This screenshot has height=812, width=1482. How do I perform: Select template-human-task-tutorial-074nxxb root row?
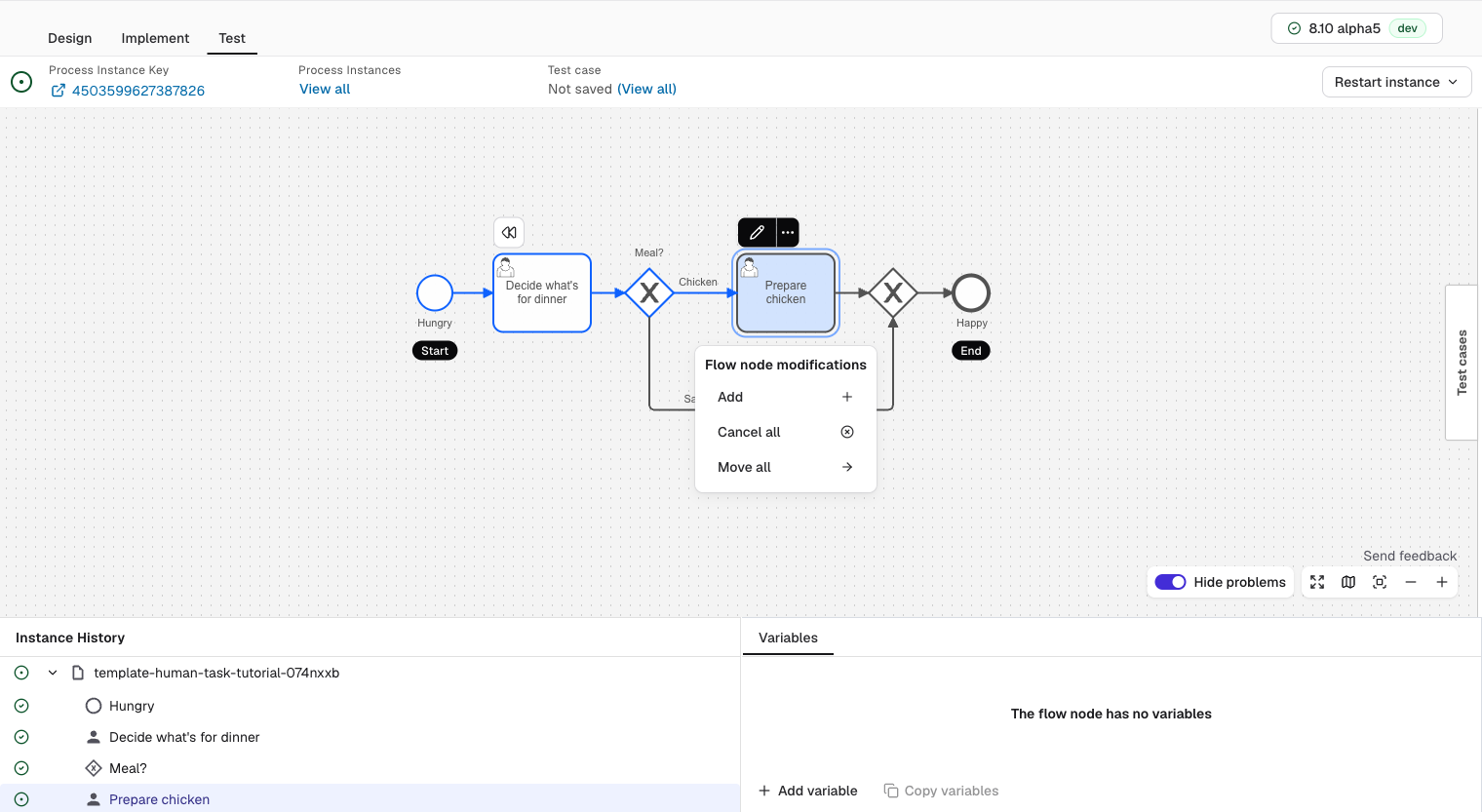click(x=370, y=673)
